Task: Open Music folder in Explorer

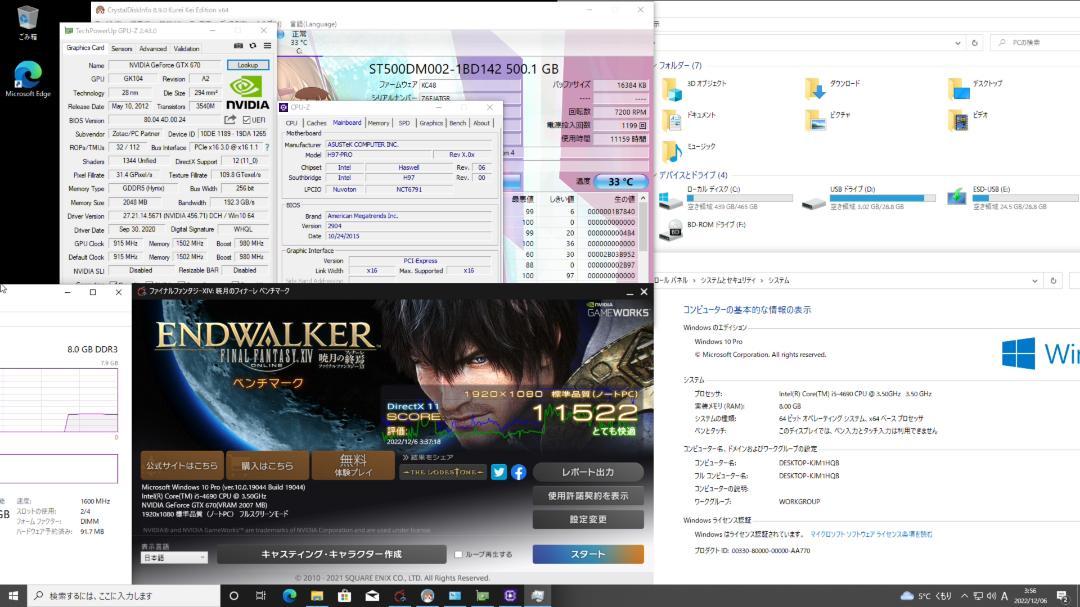Action: click(x=689, y=151)
